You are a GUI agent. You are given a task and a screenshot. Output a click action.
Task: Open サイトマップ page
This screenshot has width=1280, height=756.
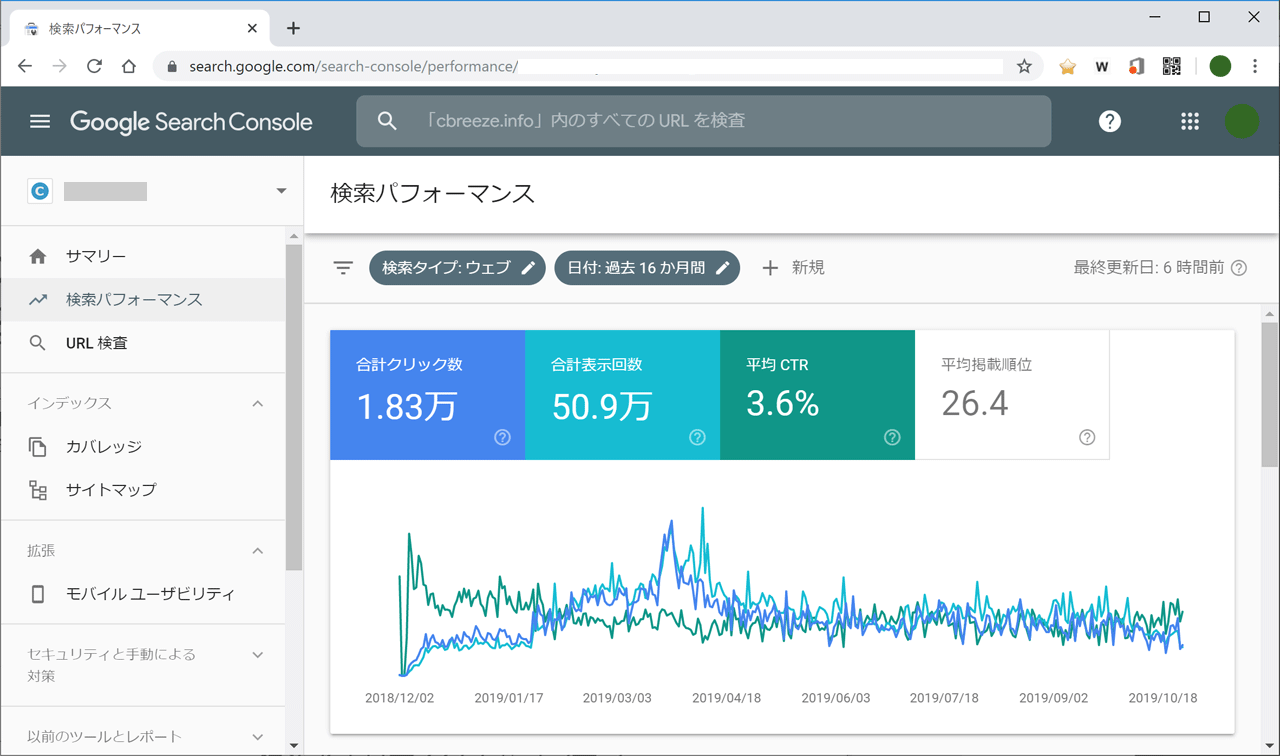click(144, 490)
